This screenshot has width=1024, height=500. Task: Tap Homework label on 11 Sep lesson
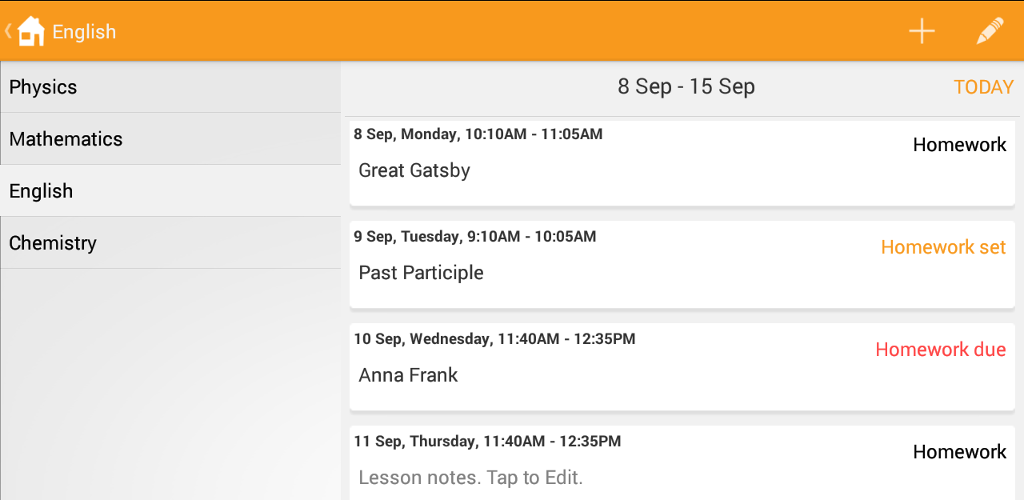tap(959, 452)
